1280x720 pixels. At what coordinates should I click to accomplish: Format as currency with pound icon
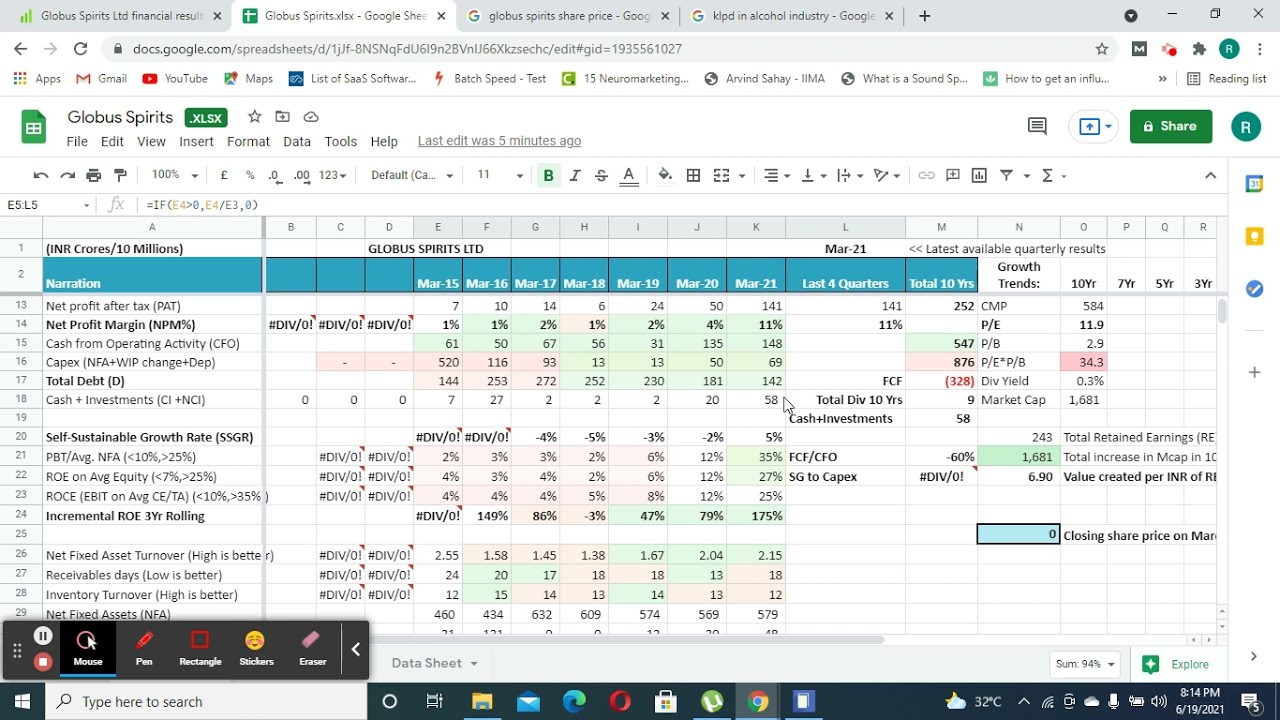click(x=224, y=175)
